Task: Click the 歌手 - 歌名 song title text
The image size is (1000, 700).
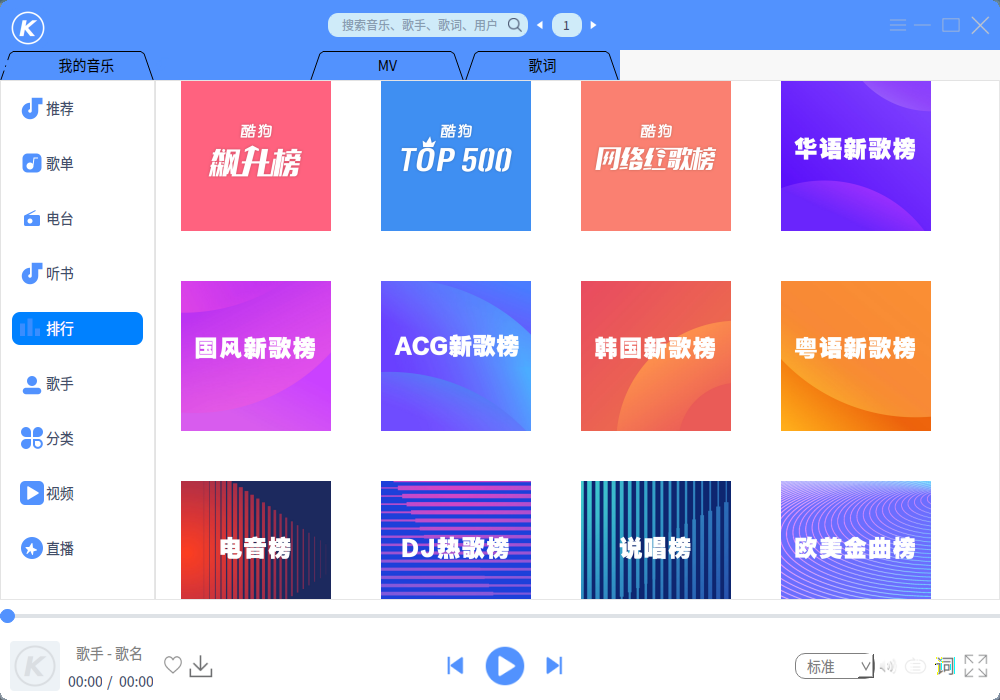Action: (110, 653)
